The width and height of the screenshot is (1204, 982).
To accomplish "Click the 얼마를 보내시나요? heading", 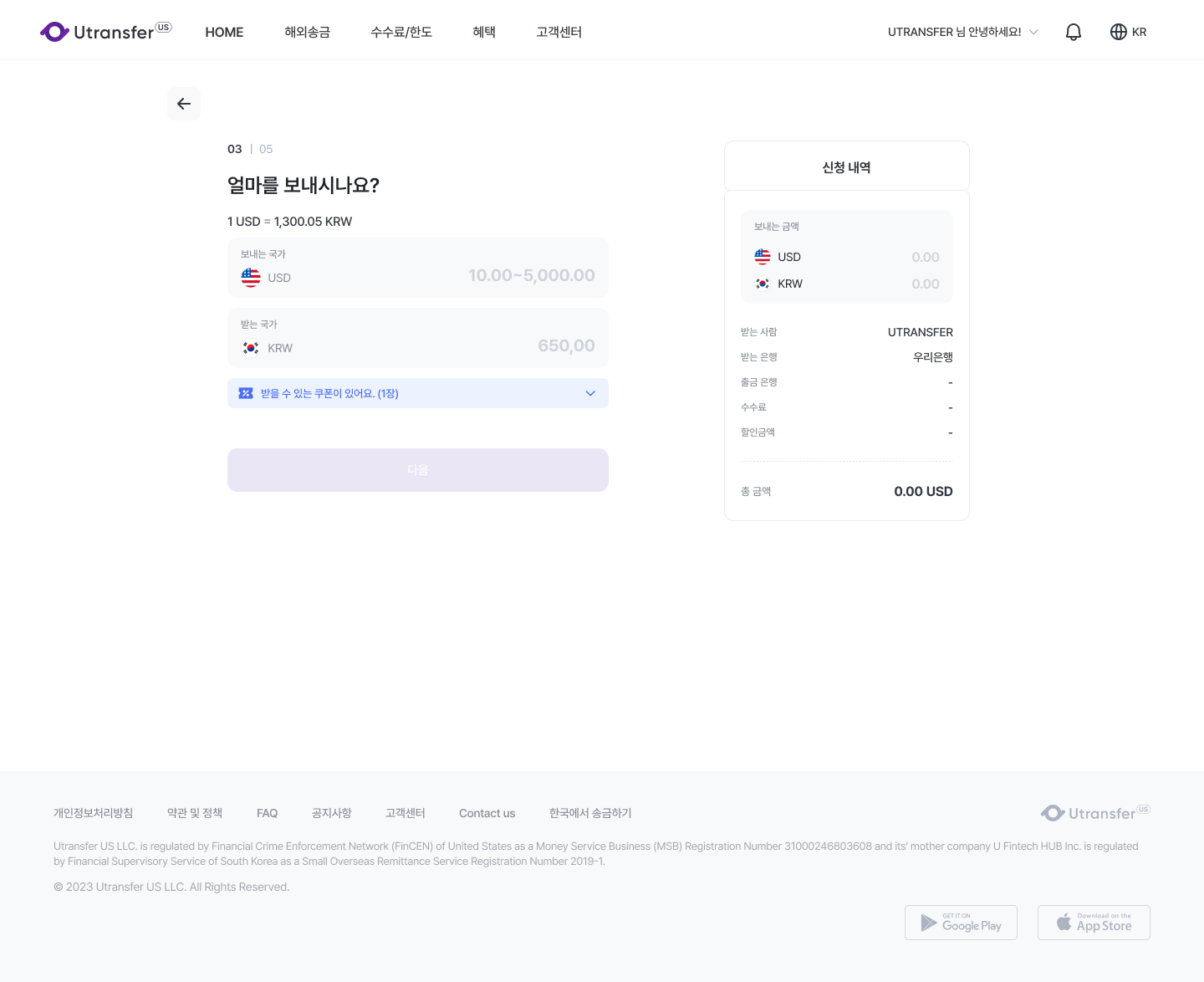I will [x=304, y=185].
